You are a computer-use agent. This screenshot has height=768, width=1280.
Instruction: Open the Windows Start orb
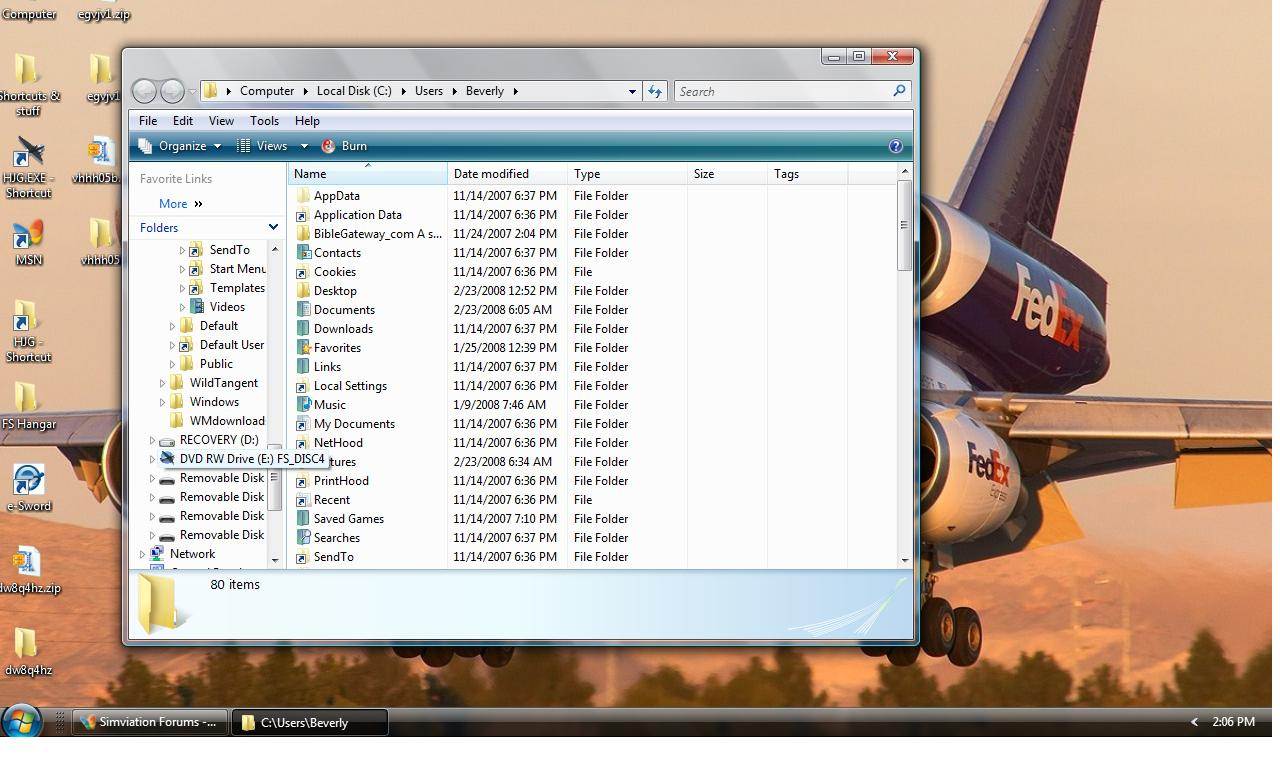click(22, 721)
